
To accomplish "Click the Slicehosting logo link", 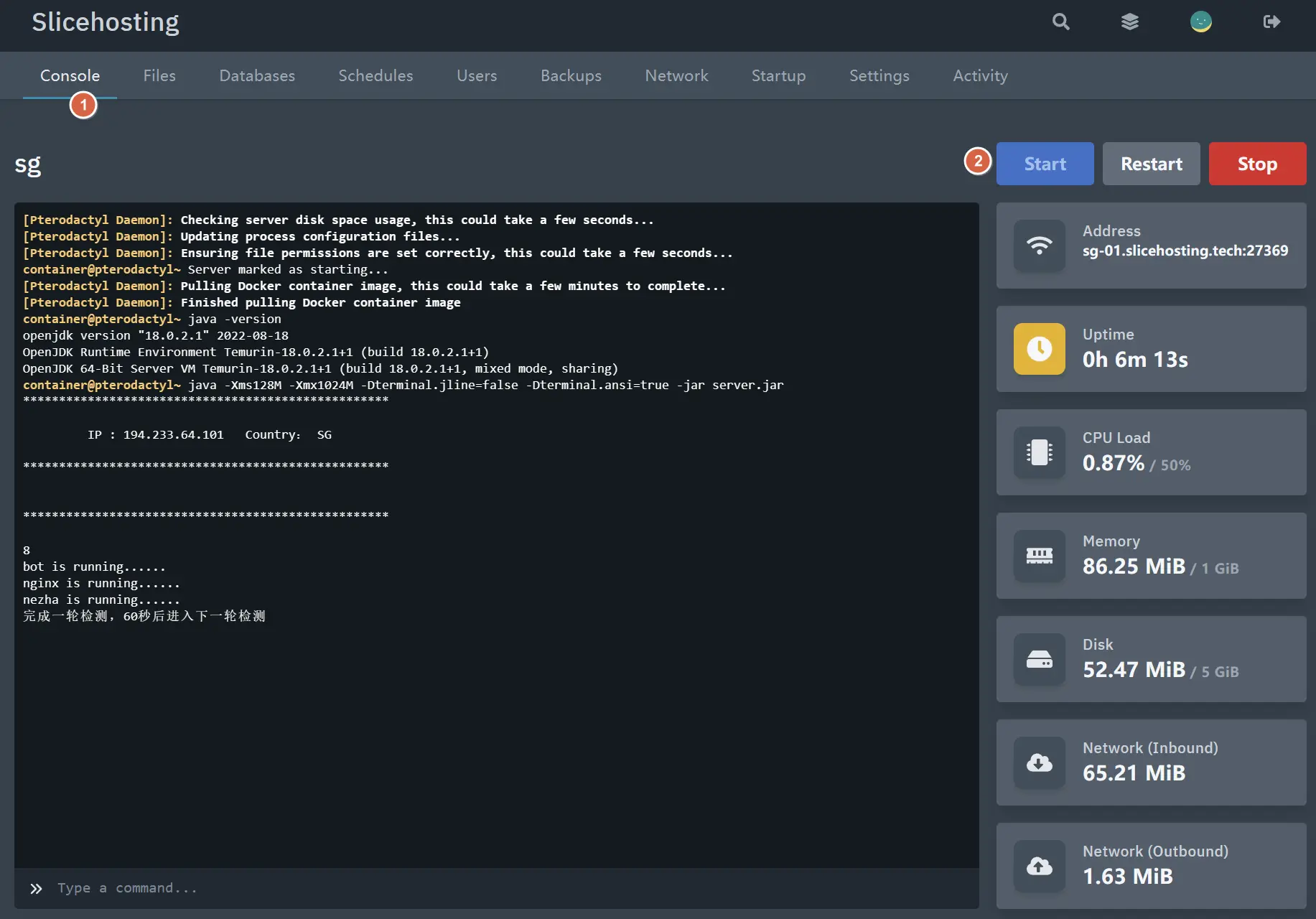I will [106, 22].
